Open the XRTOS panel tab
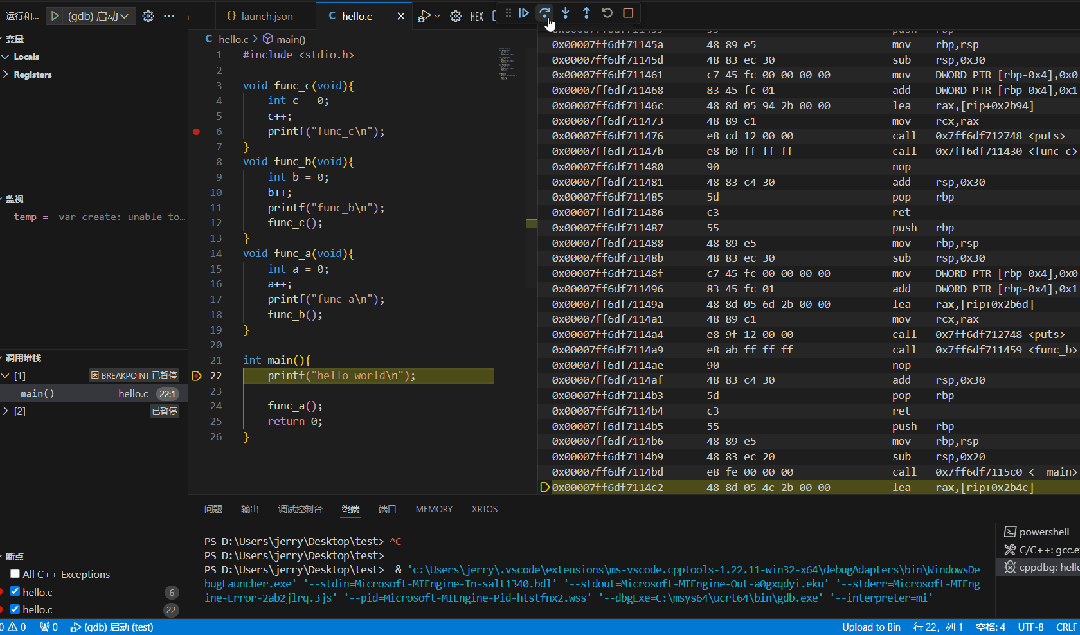The width and height of the screenshot is (1080, 635). click(x=485, y=509)
